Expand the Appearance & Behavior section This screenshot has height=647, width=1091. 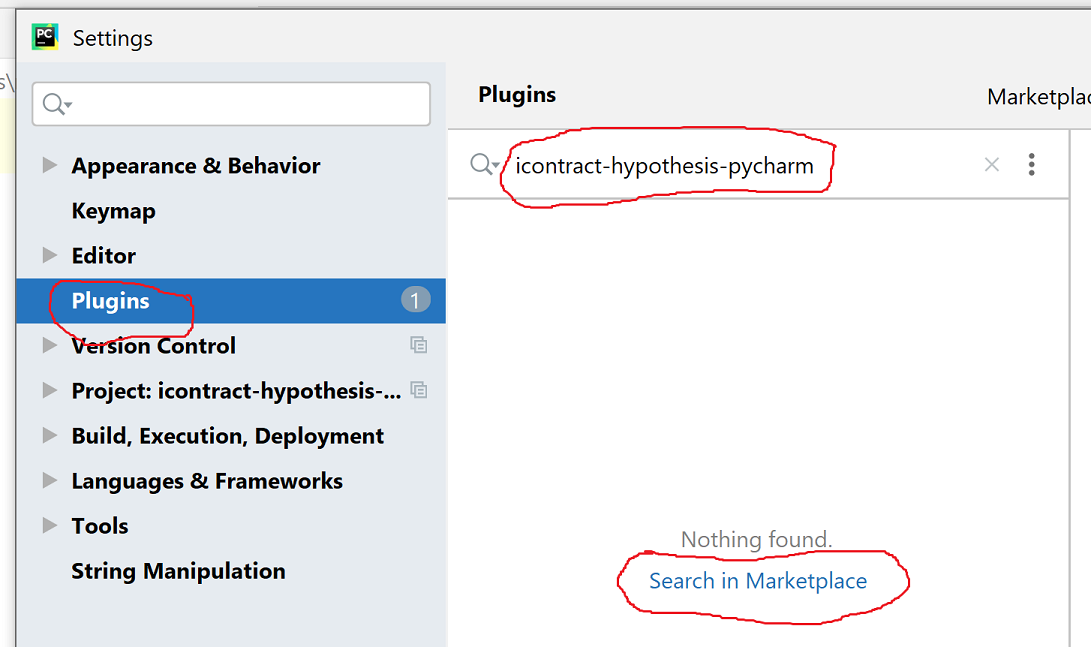(49, 165)
